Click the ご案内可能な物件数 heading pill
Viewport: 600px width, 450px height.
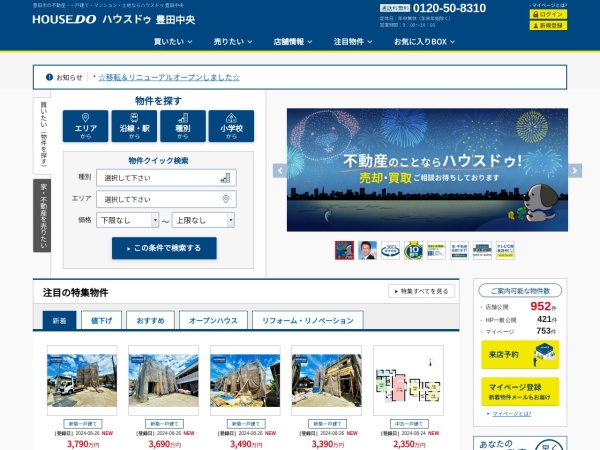(520, 291)
